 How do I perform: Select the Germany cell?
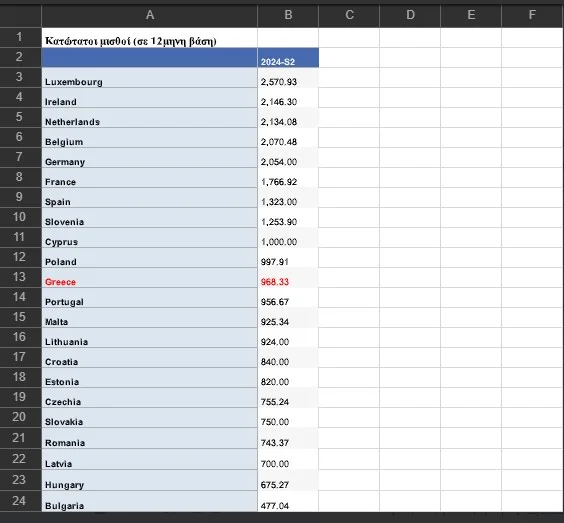pos(150,158)
